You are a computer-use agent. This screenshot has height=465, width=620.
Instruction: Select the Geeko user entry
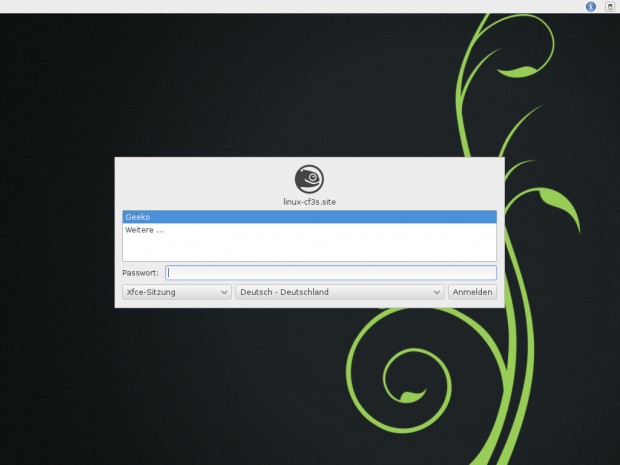coord(309,217)
